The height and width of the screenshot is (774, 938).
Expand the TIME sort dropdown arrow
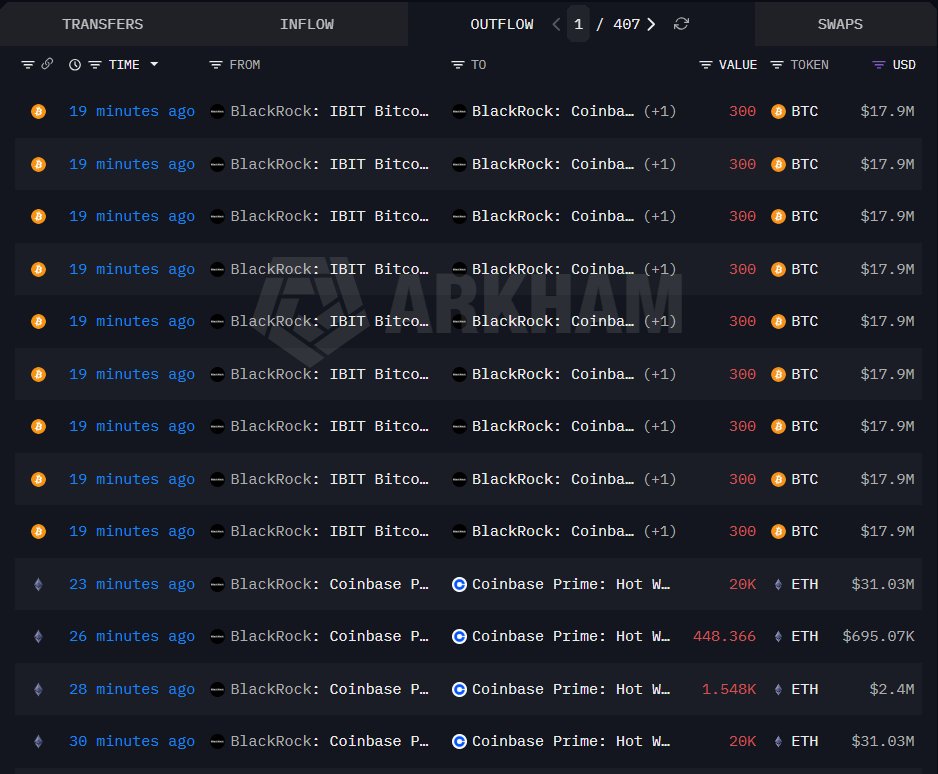click(x=154, y=64)
